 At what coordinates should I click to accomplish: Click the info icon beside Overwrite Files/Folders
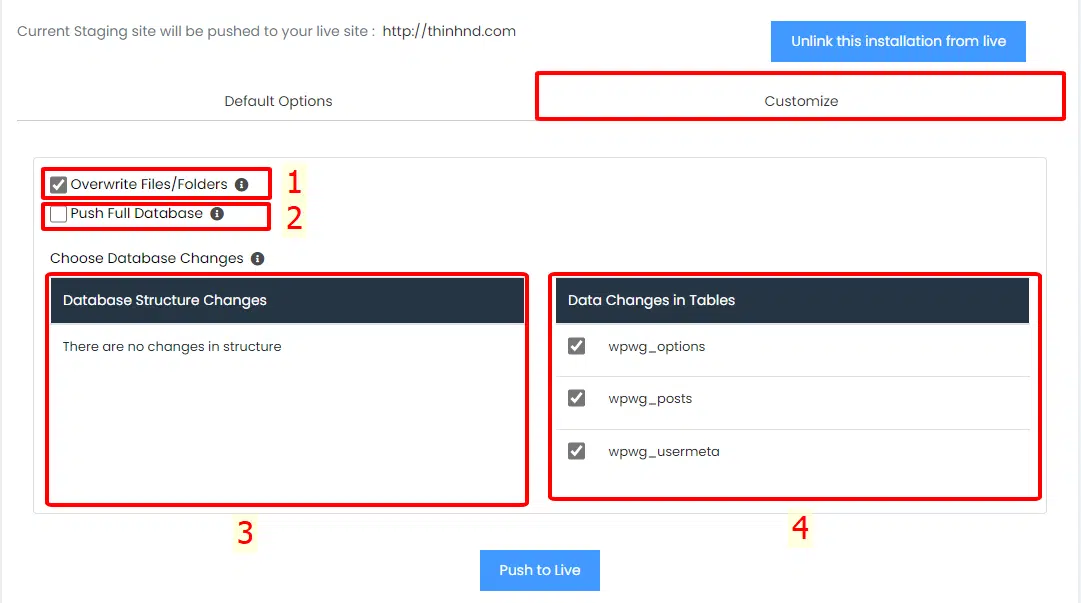click(241, 185)
